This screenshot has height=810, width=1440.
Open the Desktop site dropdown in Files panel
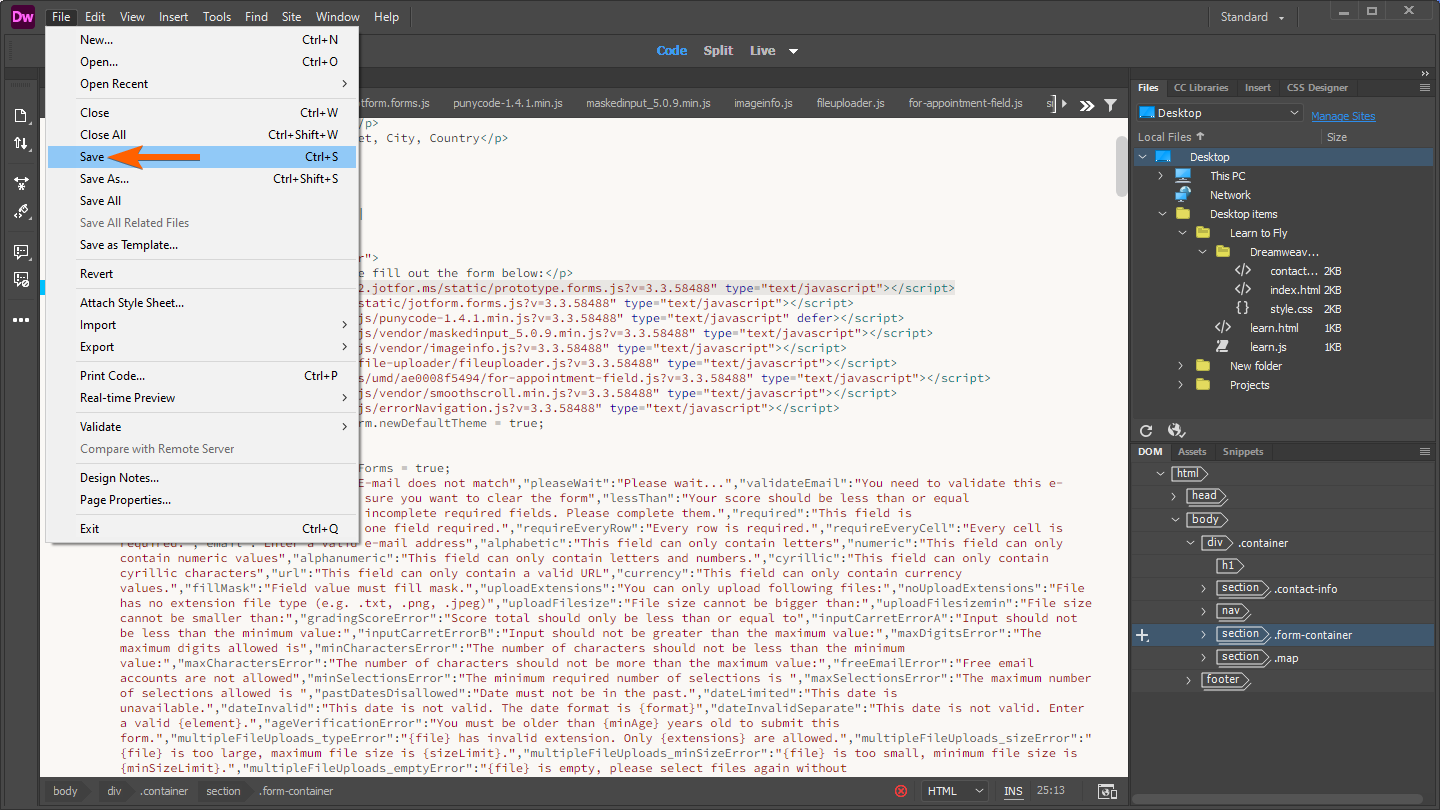[1219, 113]
